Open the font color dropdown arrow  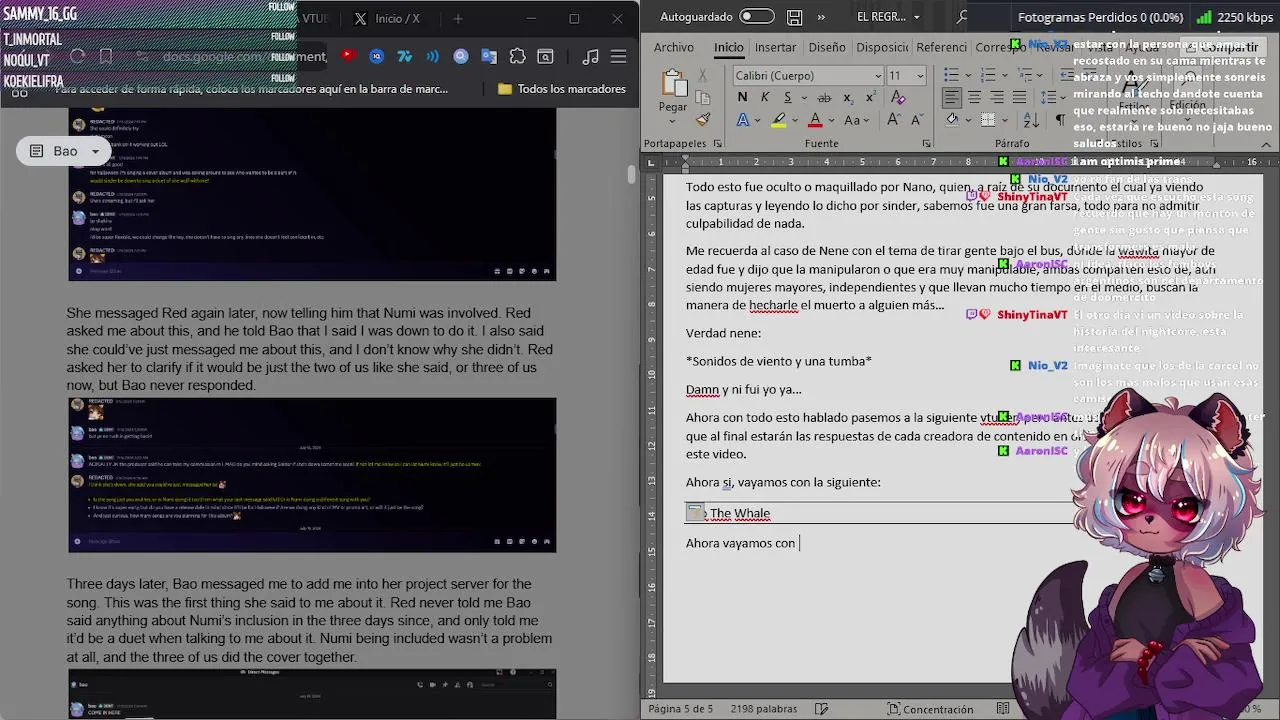[x=831, y=120]
